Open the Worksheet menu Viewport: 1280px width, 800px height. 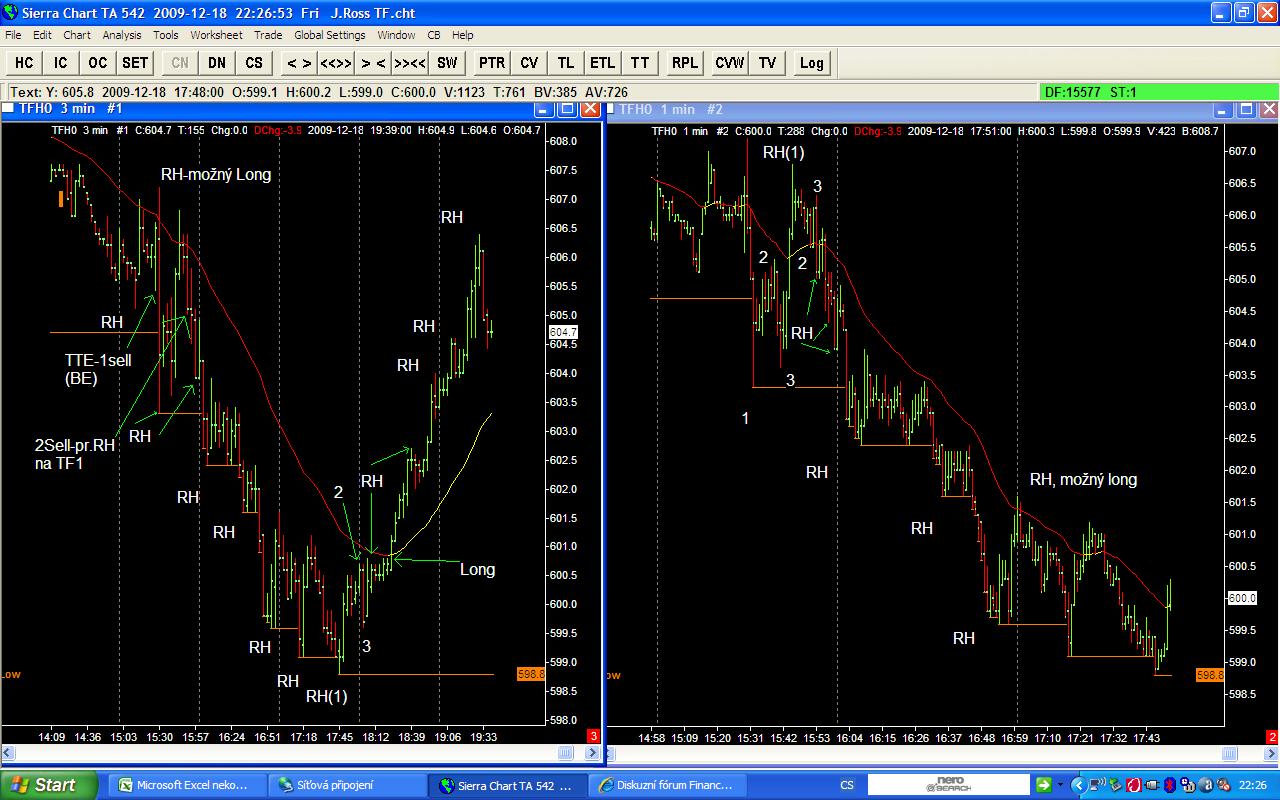216,35
